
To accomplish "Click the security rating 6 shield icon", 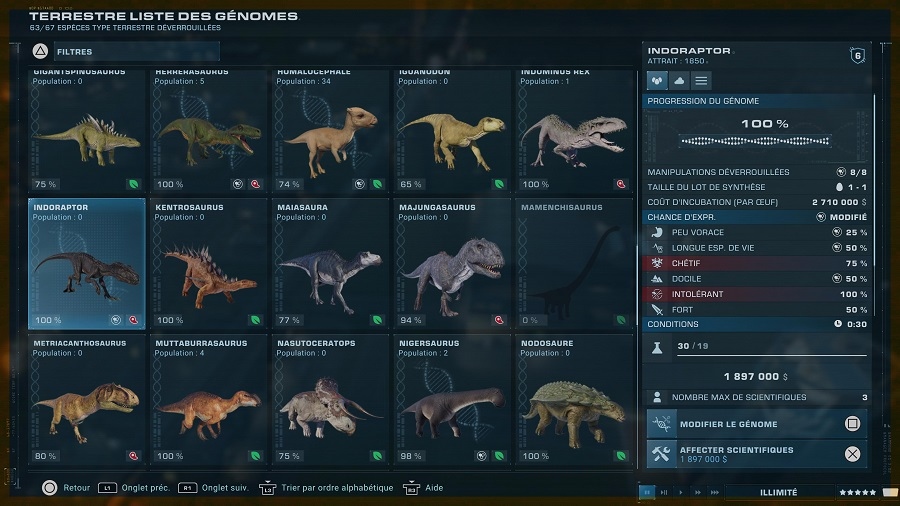I will pos(858,56).
